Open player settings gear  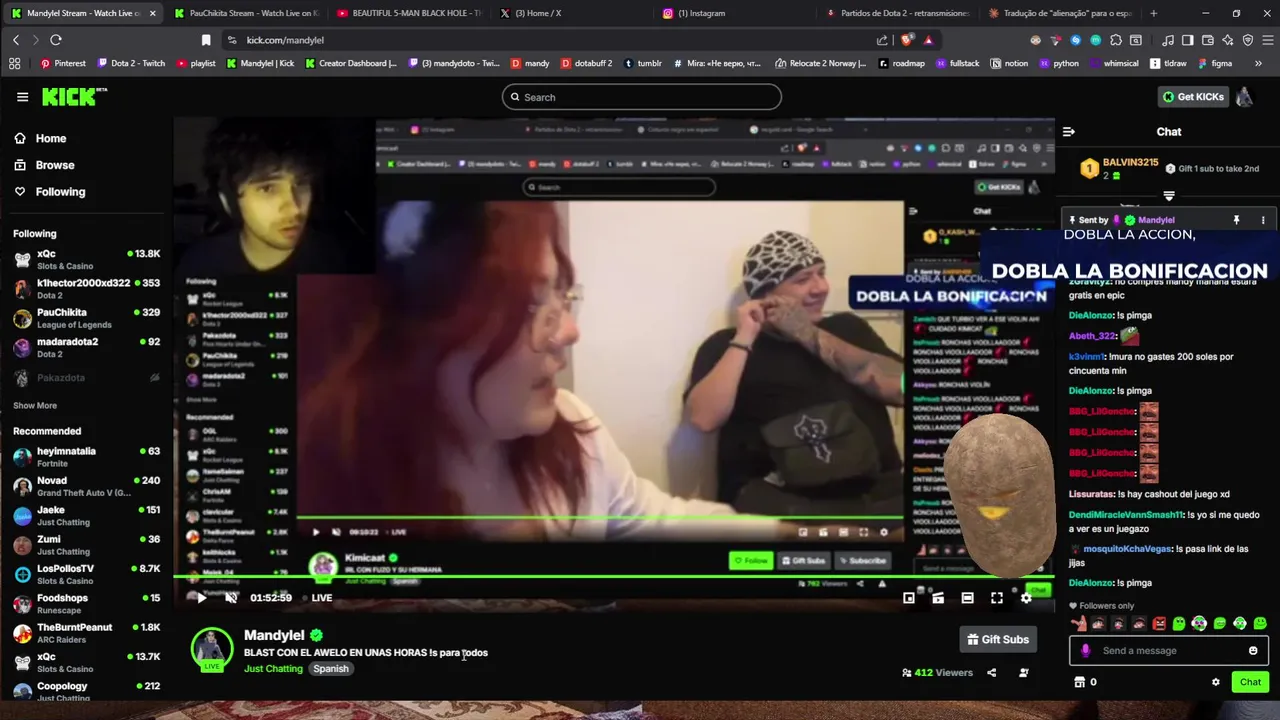pyautogui.click(x=1026, y=598)
